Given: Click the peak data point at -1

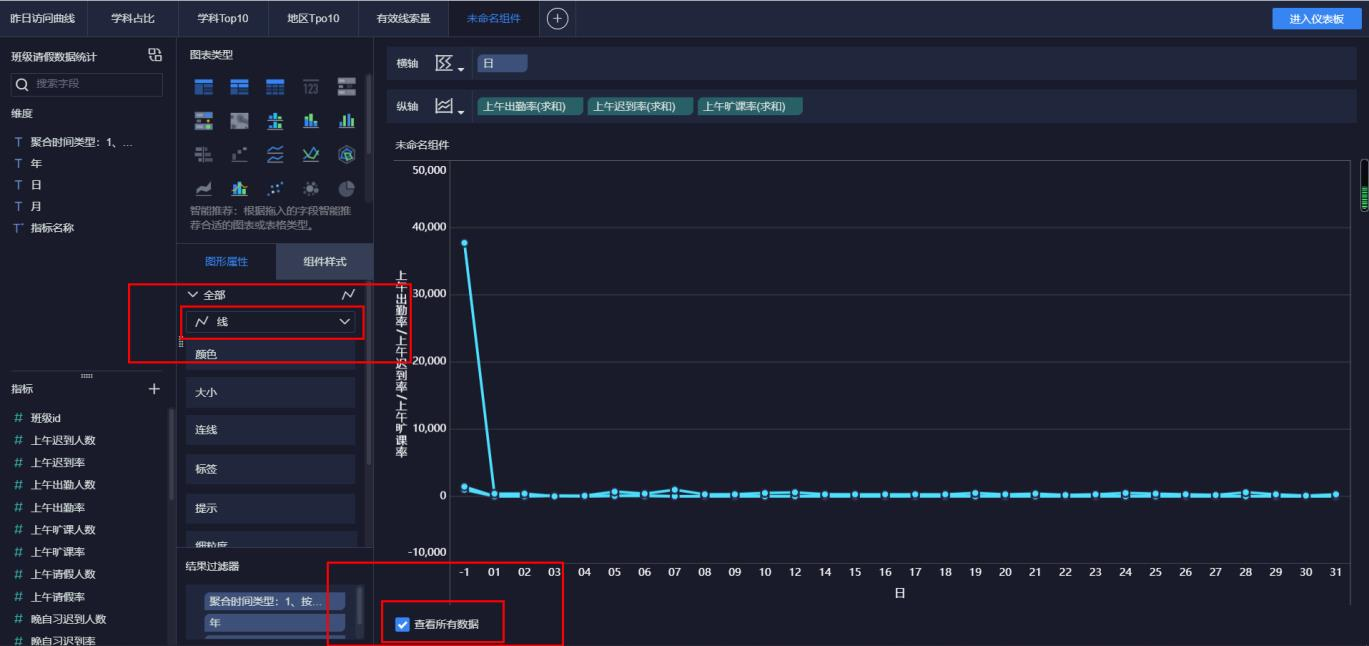Looking at the screenshot, I should click(465, 243).
